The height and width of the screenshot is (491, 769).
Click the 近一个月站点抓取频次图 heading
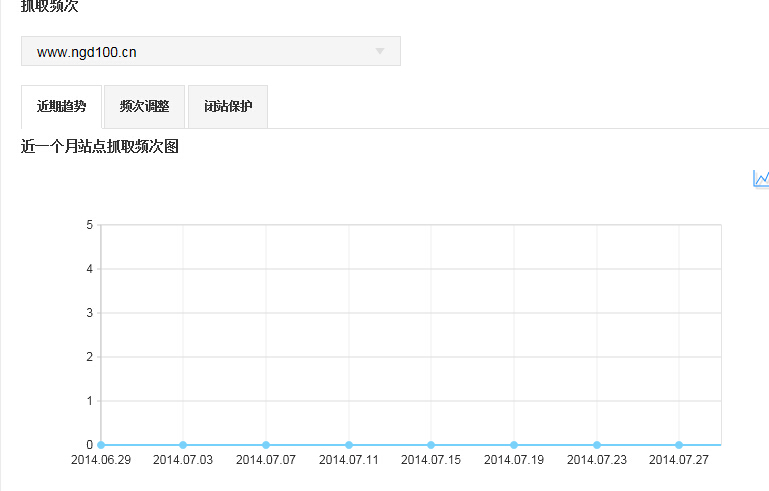click(x=100, y=146)
